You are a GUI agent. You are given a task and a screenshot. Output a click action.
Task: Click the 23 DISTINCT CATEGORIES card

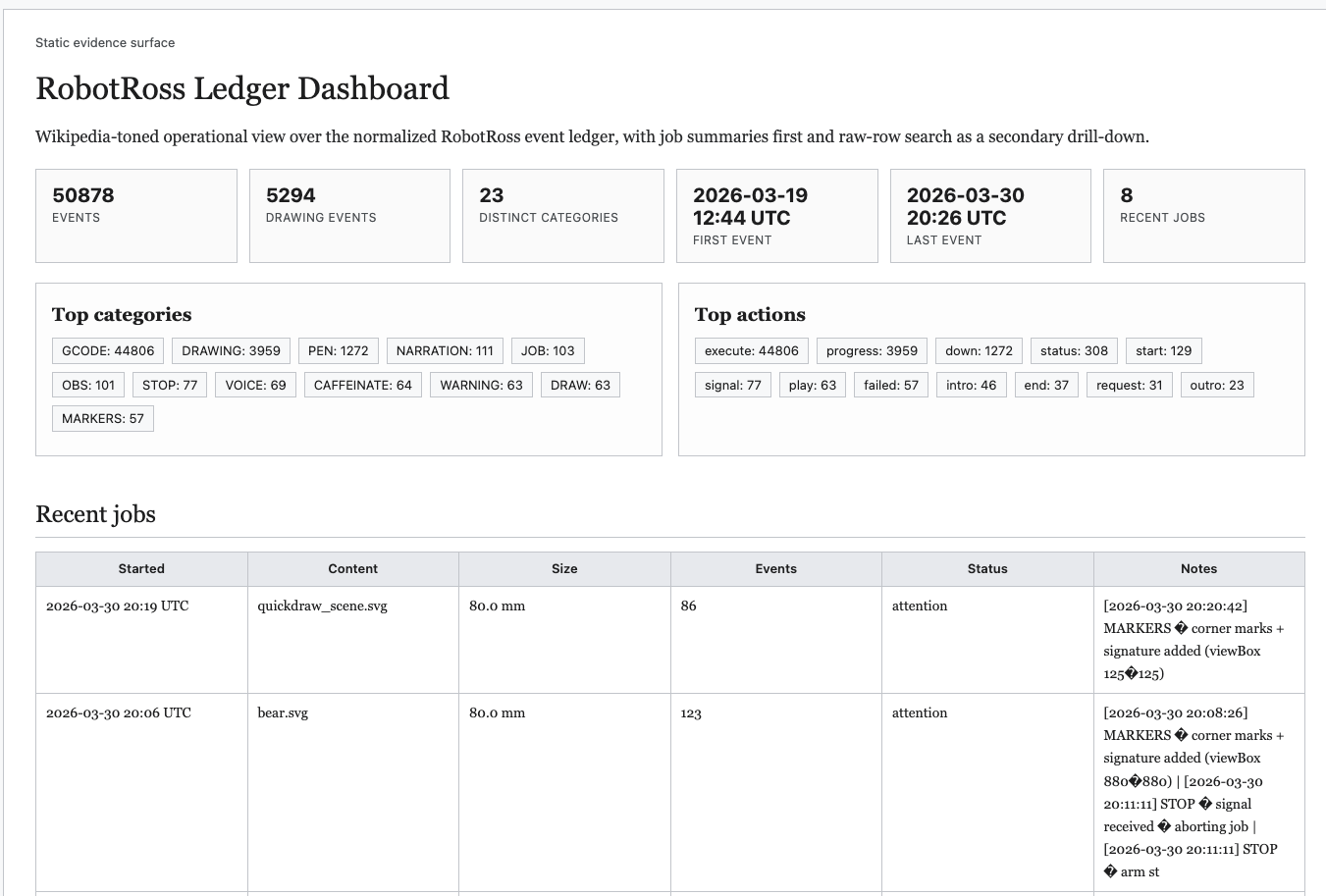[x=562, y=215]
